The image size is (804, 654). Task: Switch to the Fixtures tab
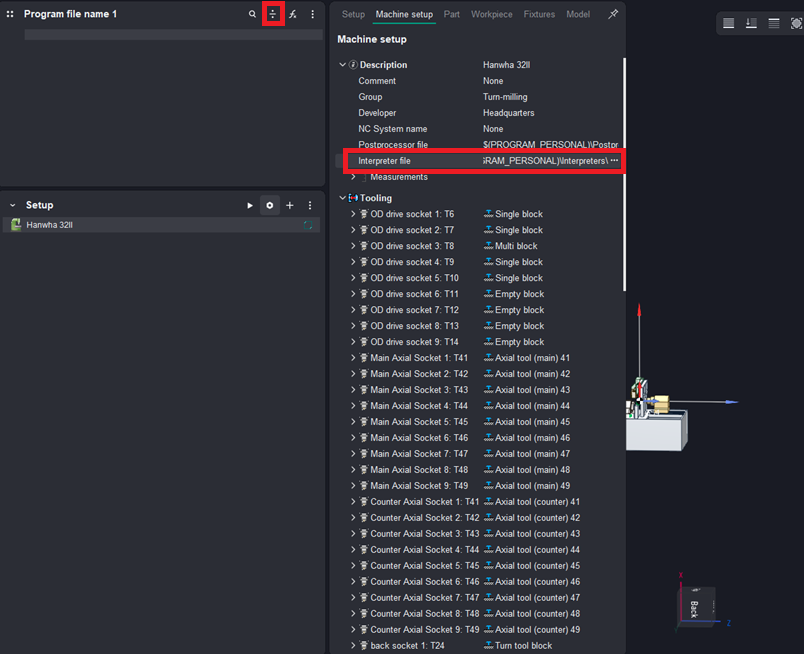tap(539, 14)
